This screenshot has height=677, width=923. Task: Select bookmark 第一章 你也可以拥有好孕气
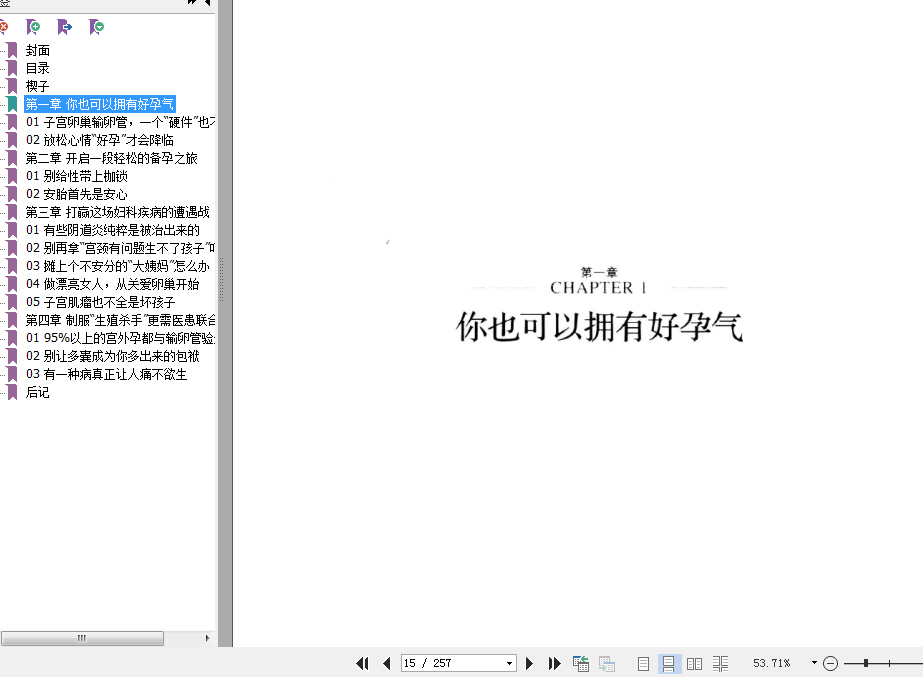(99, 104)
